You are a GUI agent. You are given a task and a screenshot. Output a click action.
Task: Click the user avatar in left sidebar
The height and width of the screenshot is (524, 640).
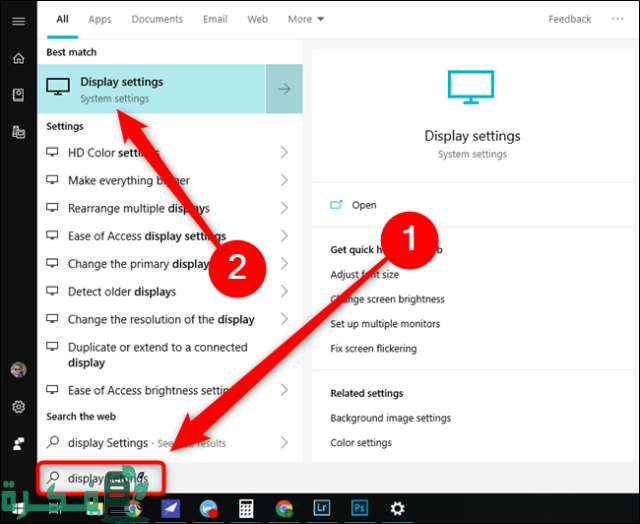(18, 370)
